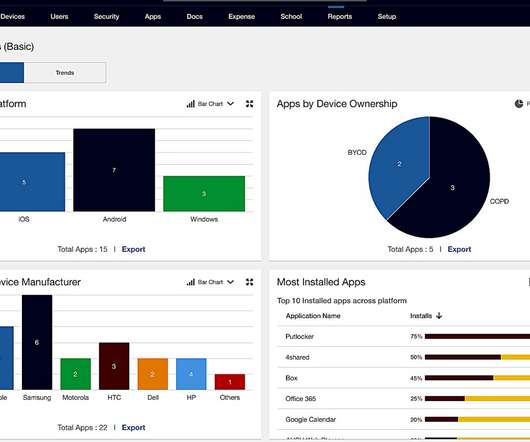
Task: Go to the School navigation tab
Action: [x=291, y=17]
